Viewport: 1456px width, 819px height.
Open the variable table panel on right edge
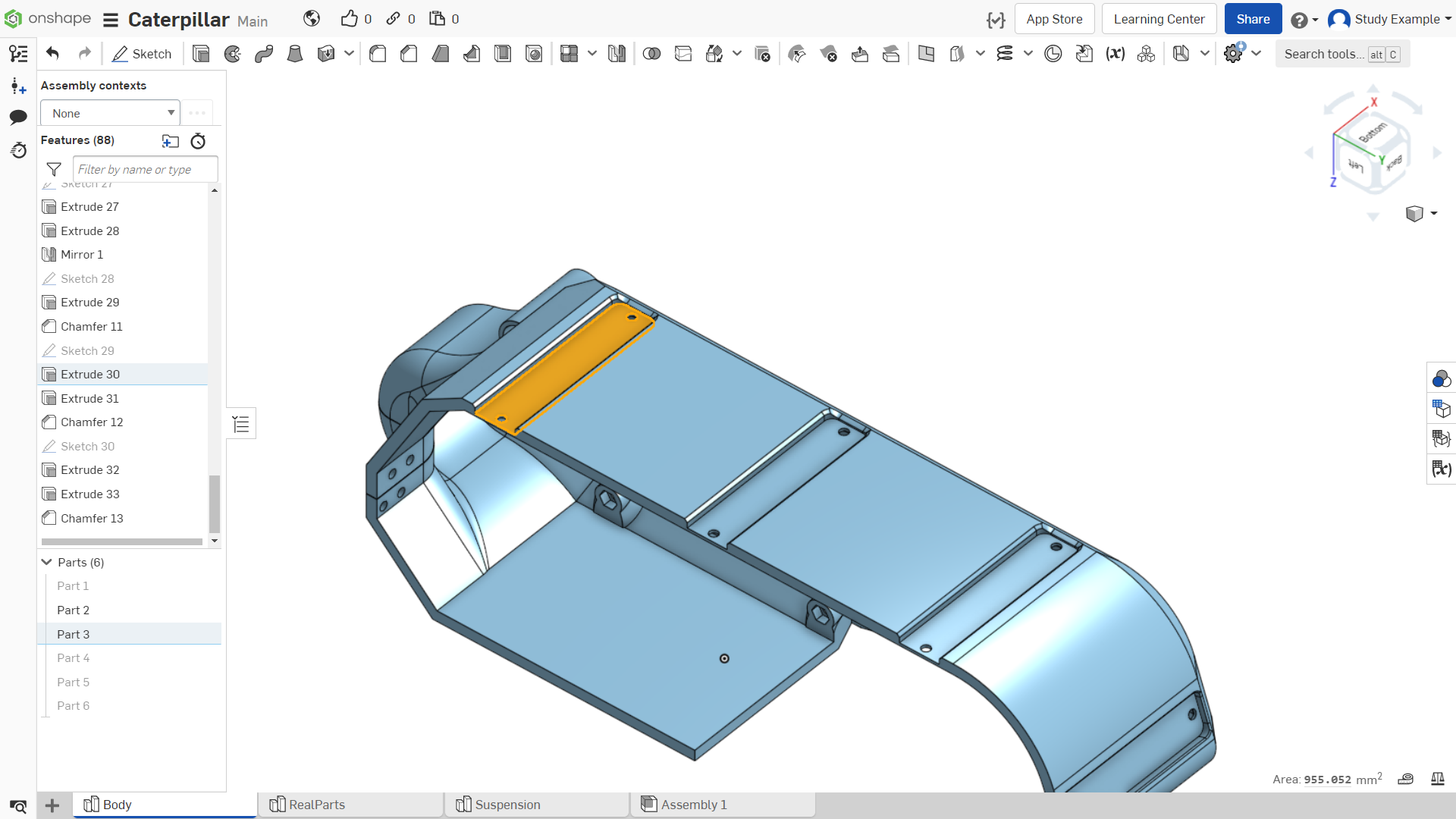tap(1442, 469)
